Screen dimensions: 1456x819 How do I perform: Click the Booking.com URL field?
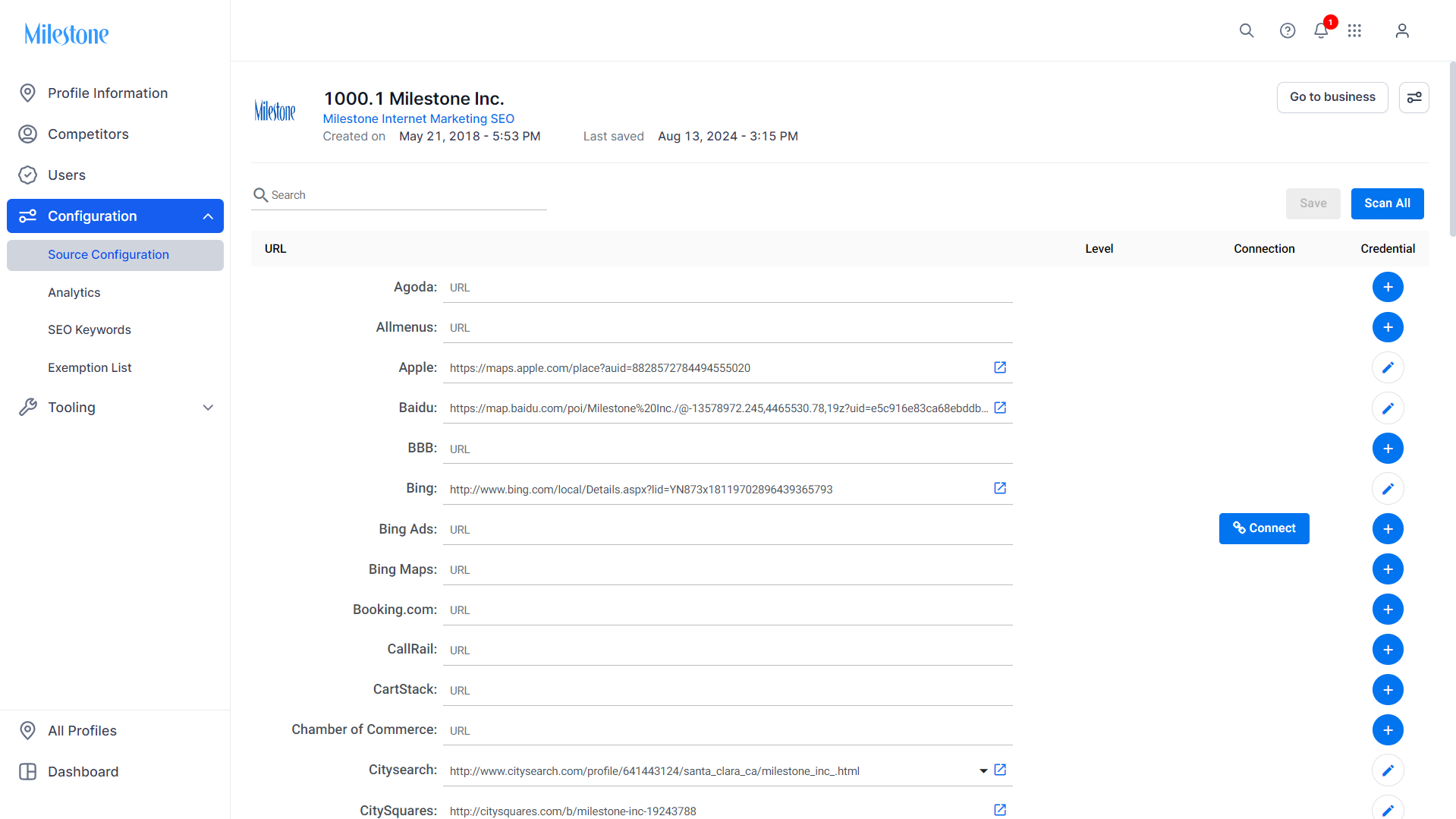[x=728, y=610]
